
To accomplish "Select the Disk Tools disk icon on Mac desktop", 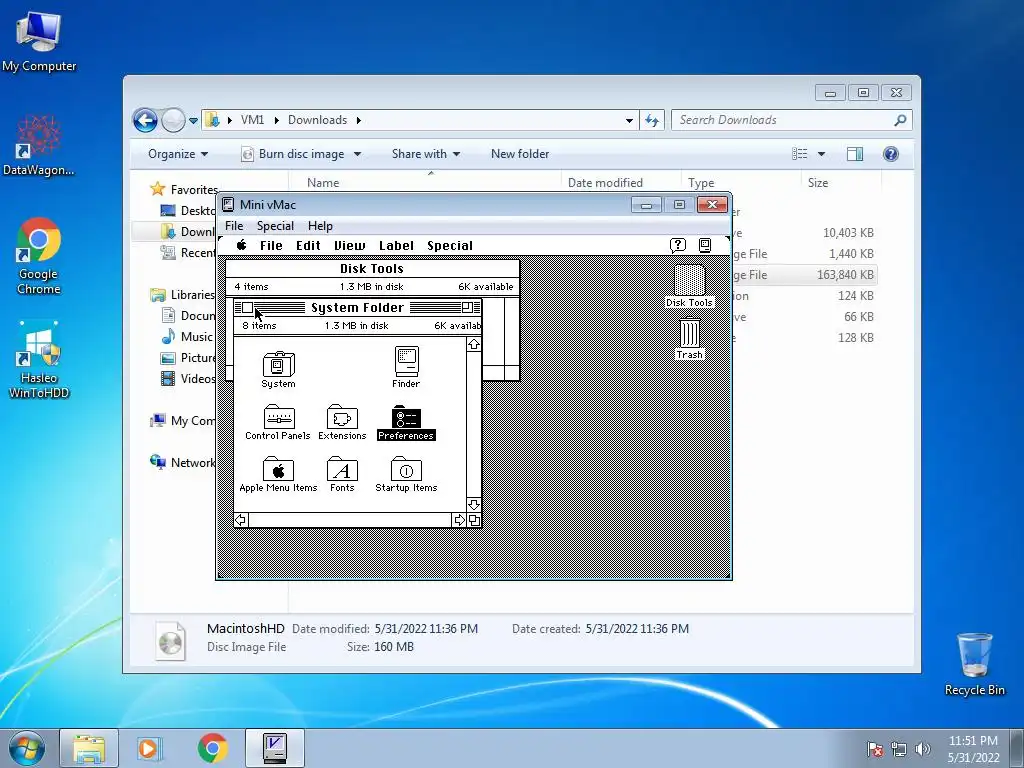I will tap(690, 280).
